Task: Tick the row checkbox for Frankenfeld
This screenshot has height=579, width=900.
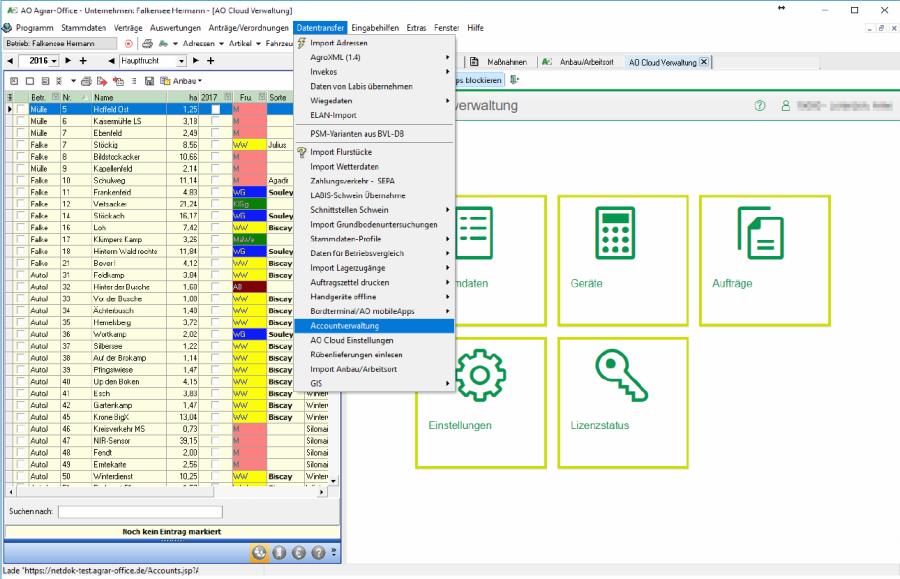Action: coord(20,191)
